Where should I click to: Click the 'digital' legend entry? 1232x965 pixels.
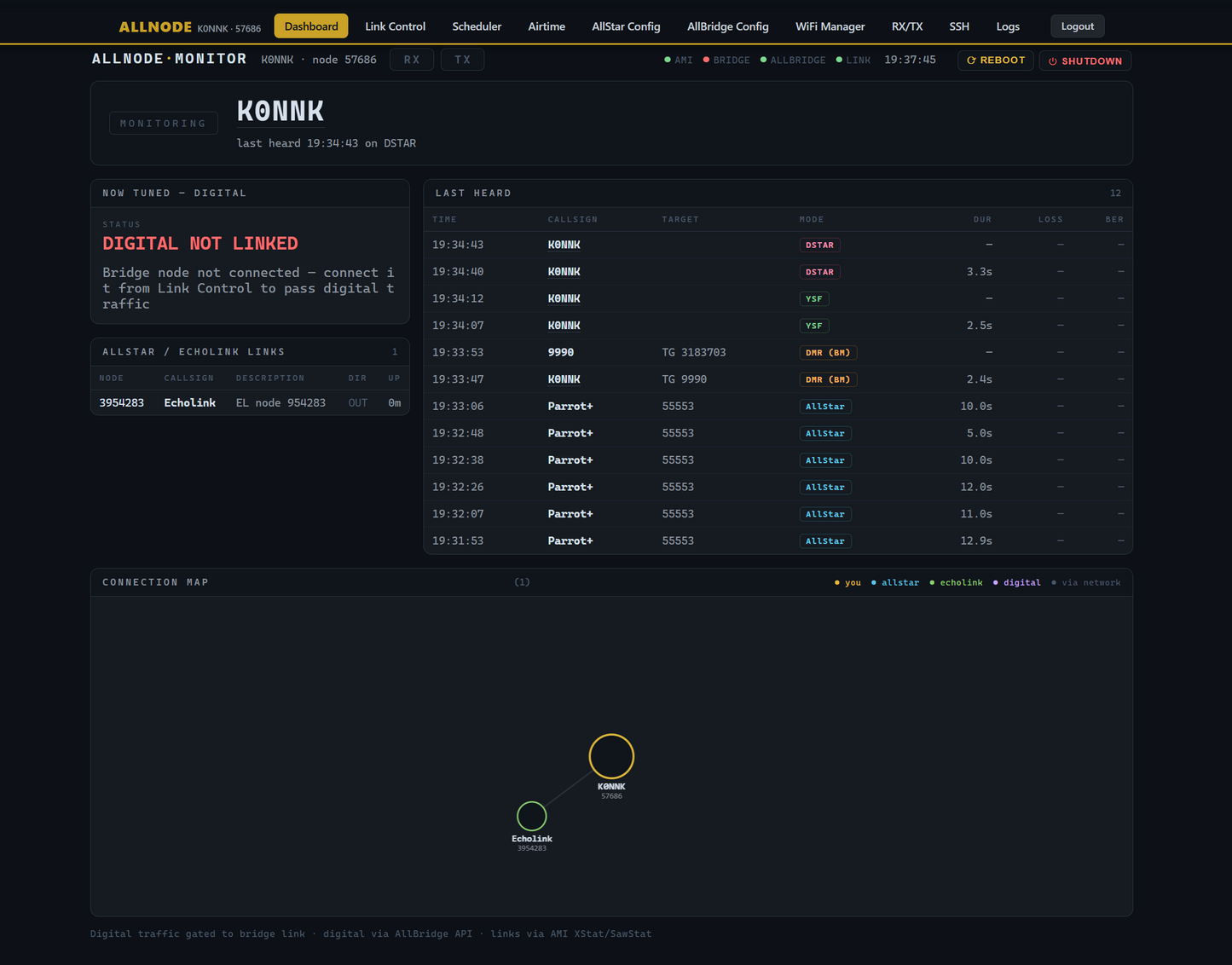point(1016,583)
